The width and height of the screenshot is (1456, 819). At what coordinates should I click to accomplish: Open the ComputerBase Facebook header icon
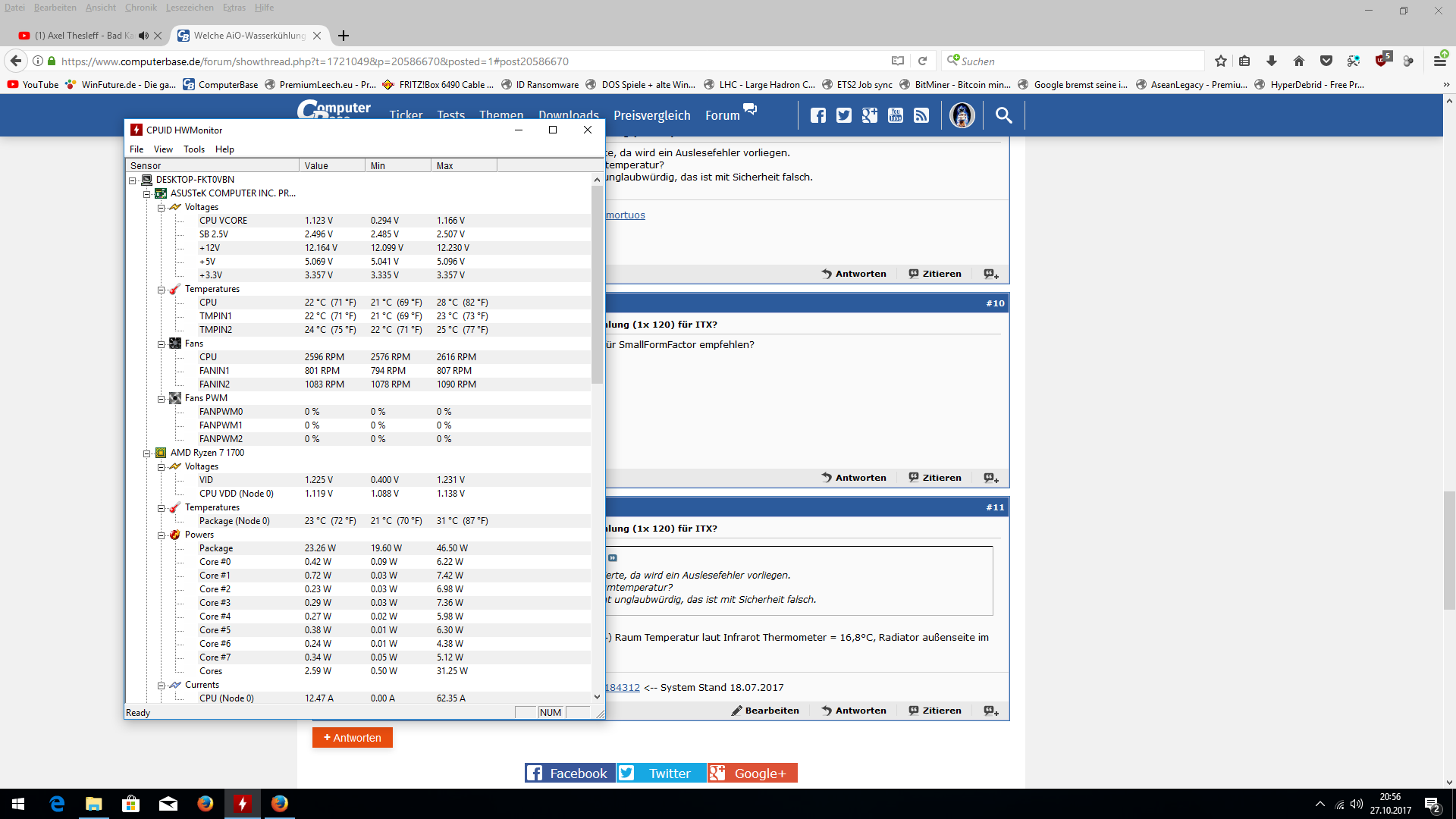[818, 115]
